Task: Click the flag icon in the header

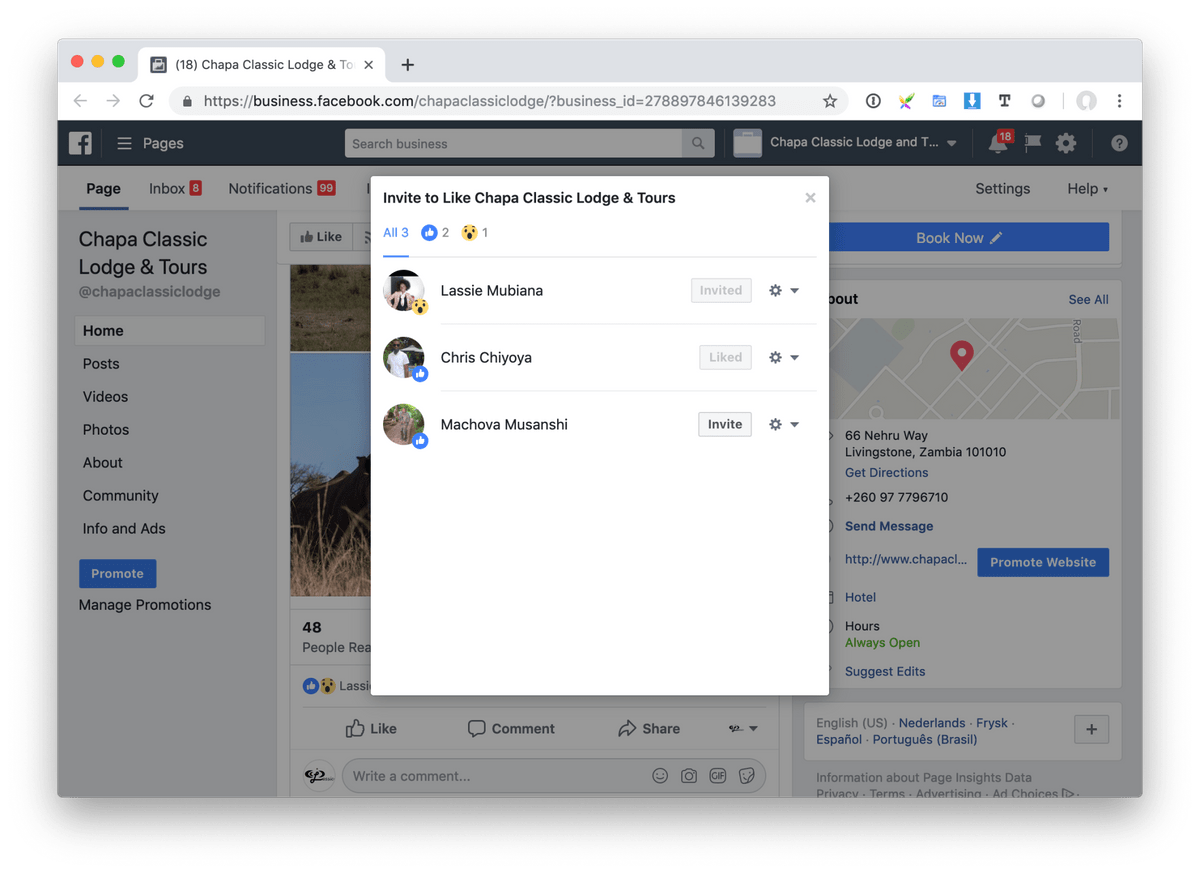Action: point(1032,143)
